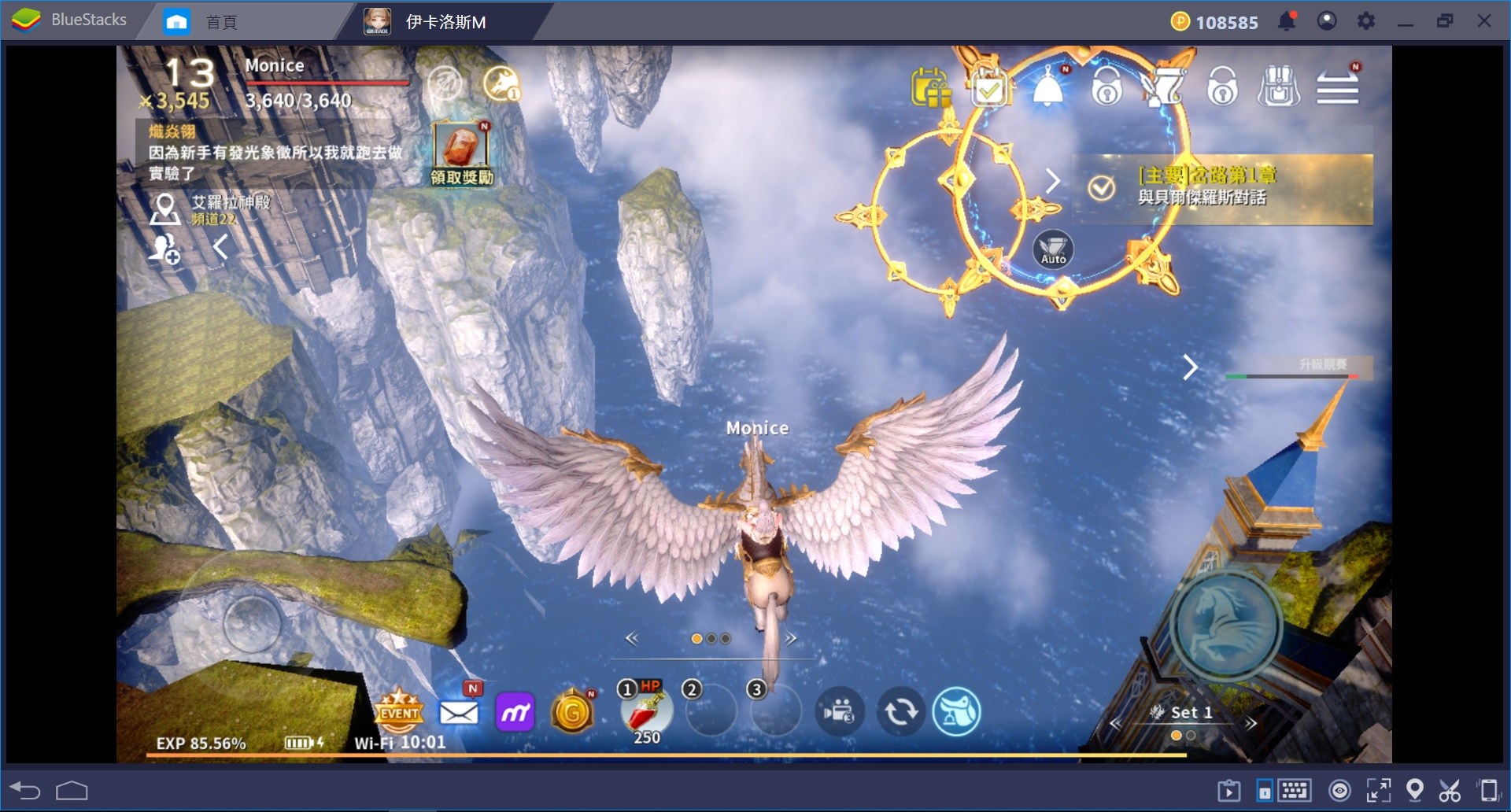Tap the virtual joystick circle

click(252, 624)
